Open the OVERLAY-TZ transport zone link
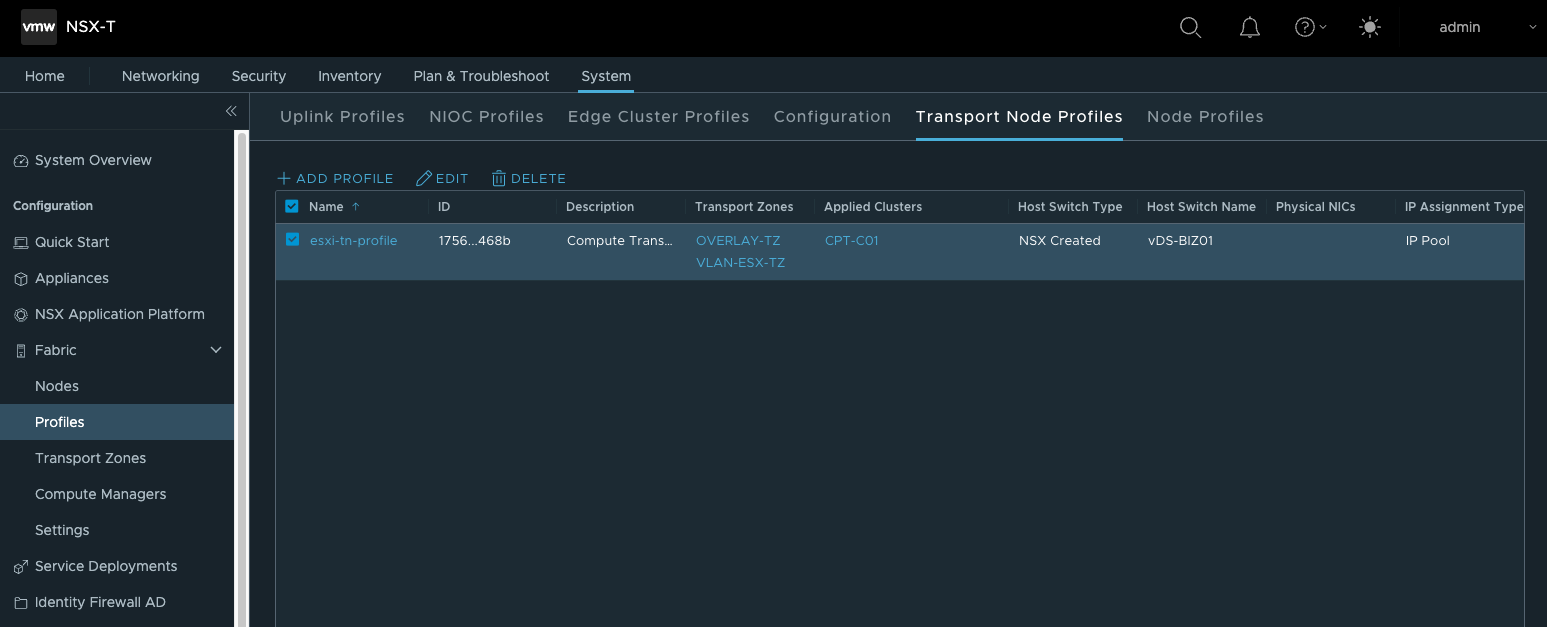This screenshot has width=1547, height=627. (738, 240)
